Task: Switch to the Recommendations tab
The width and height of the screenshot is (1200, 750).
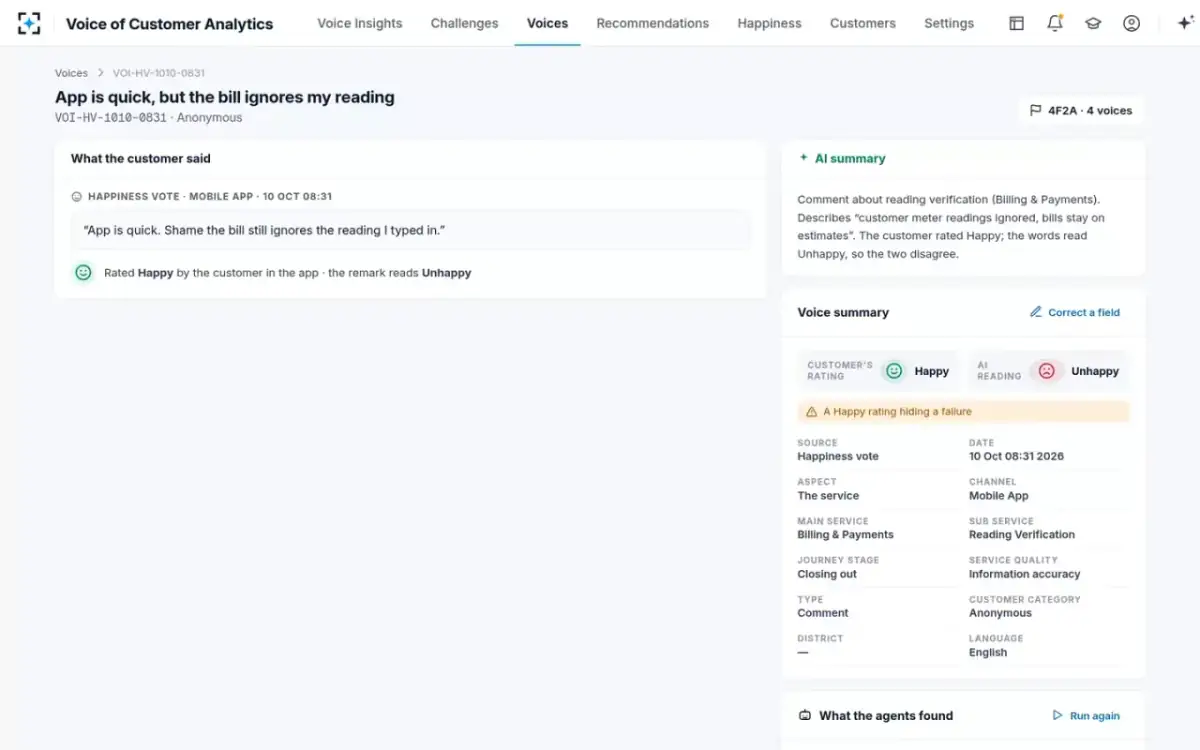Action: point(653,23)
